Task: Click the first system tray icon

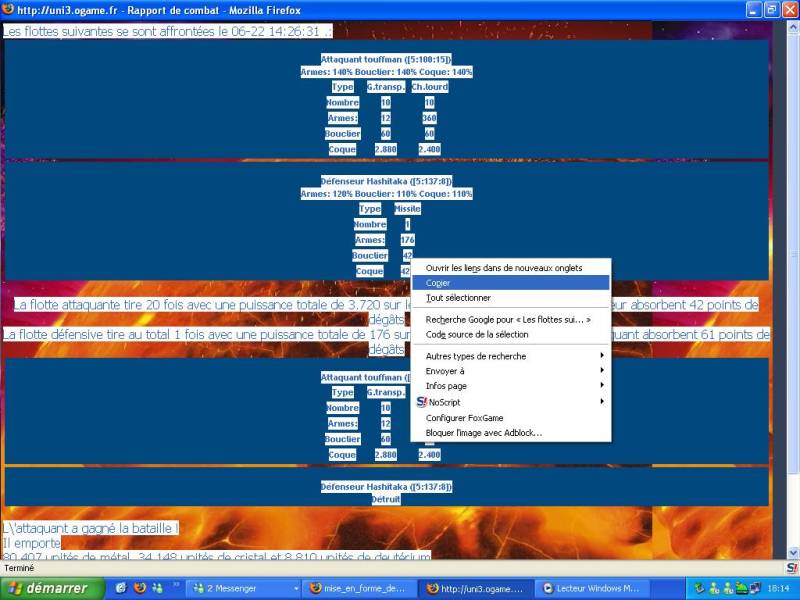Action: point(700,588)
